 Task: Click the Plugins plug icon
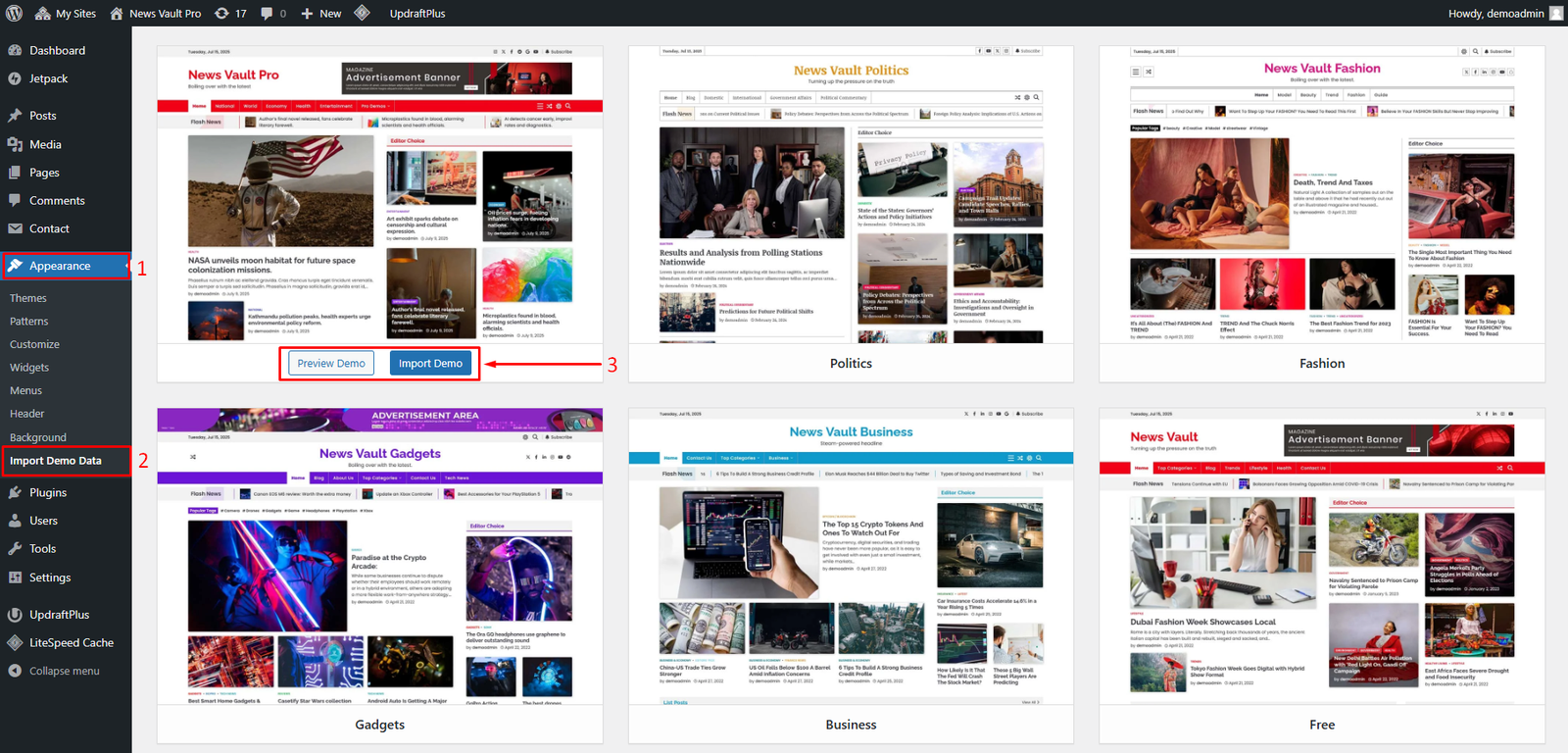[x=15, y=492]
